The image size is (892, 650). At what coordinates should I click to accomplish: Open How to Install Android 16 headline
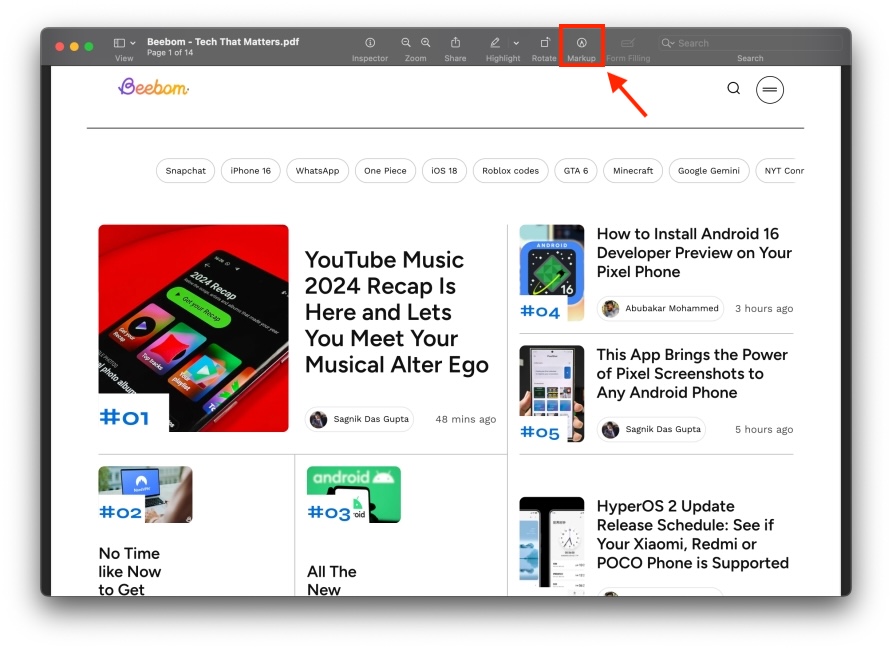(x=694, y=252)
